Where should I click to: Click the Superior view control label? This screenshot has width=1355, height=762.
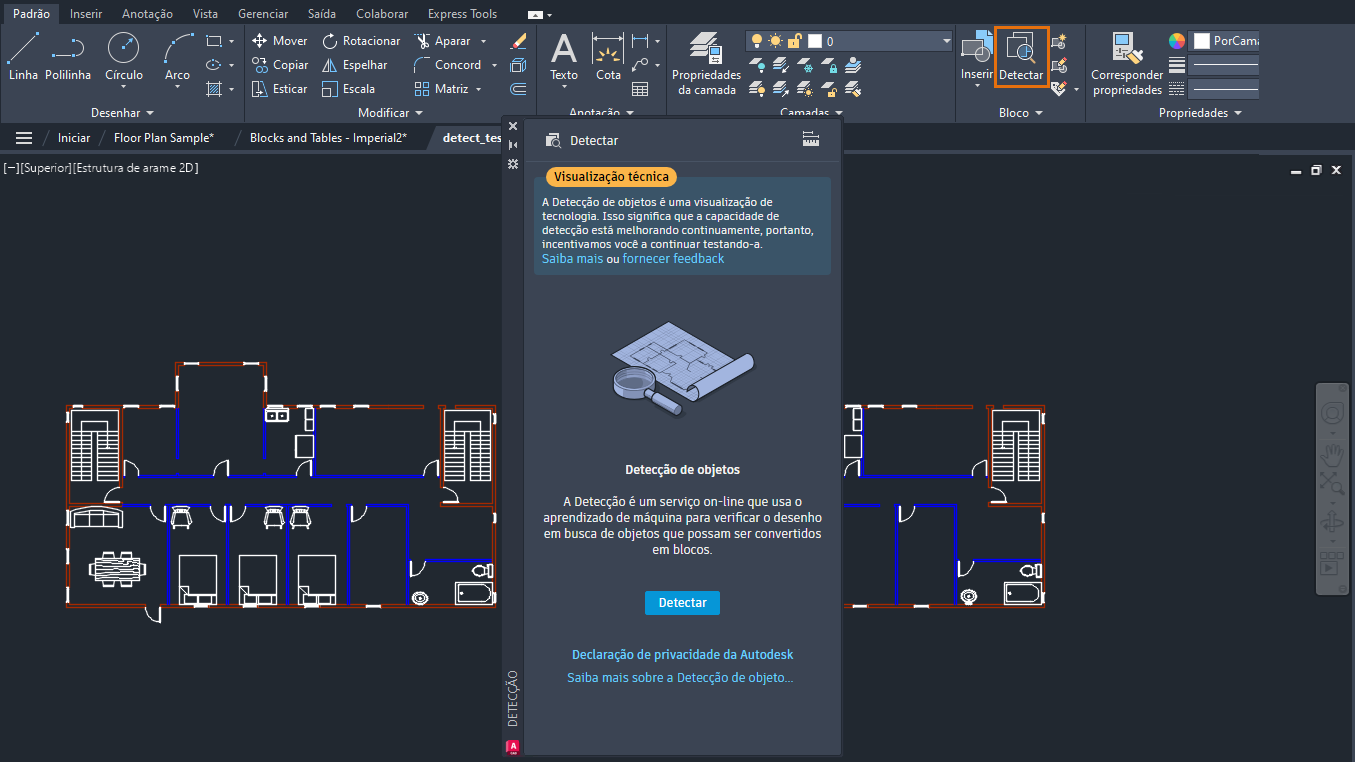pos(45,168)
